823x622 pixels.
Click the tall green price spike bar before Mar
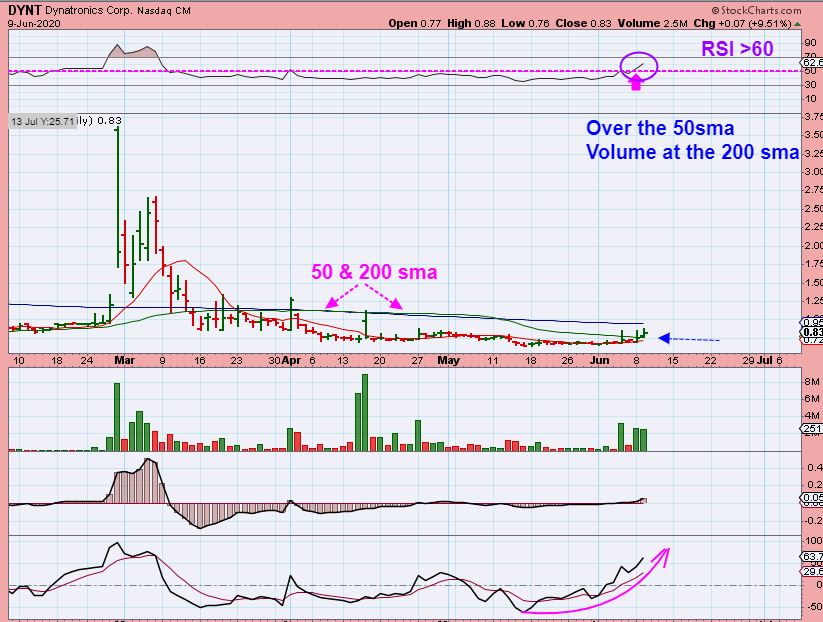point(117,197)
